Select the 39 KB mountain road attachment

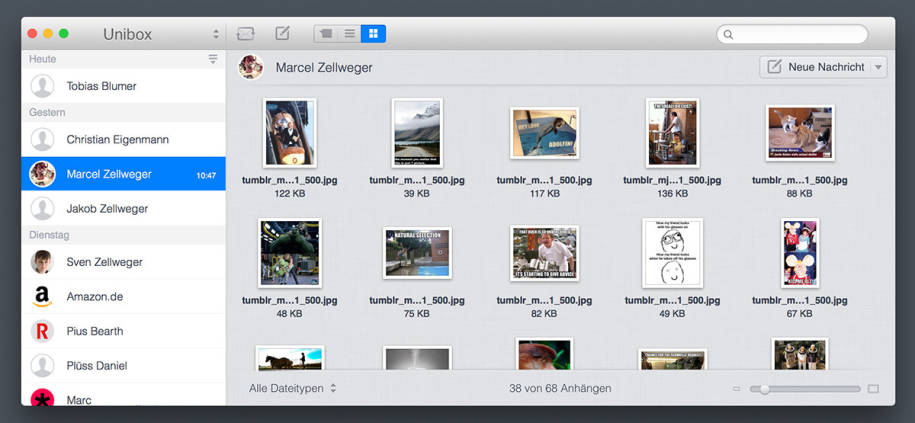pos(417,133)
